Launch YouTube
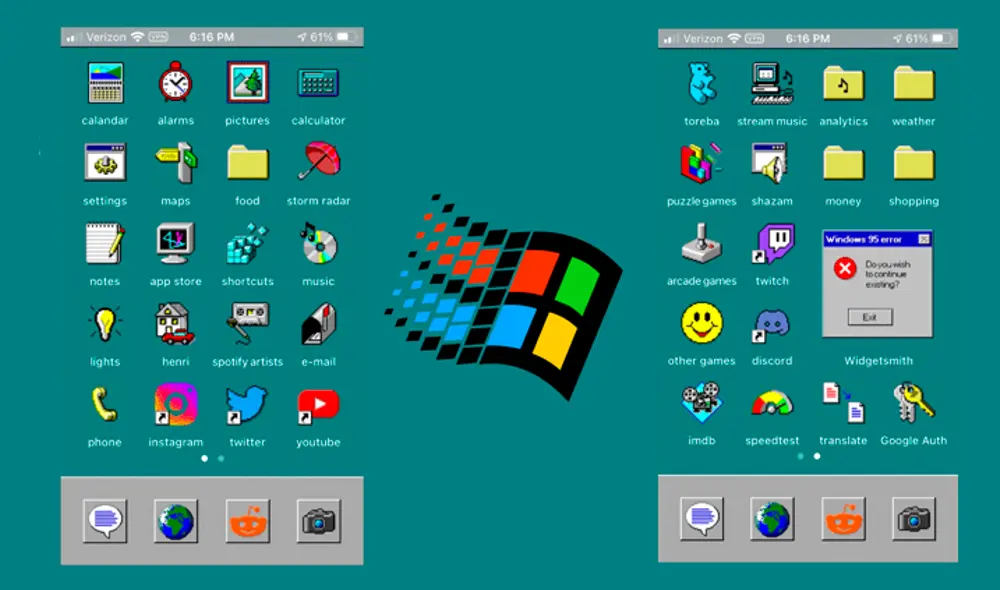The width and height of the screenshot is (1000, 590). (318, 405)
